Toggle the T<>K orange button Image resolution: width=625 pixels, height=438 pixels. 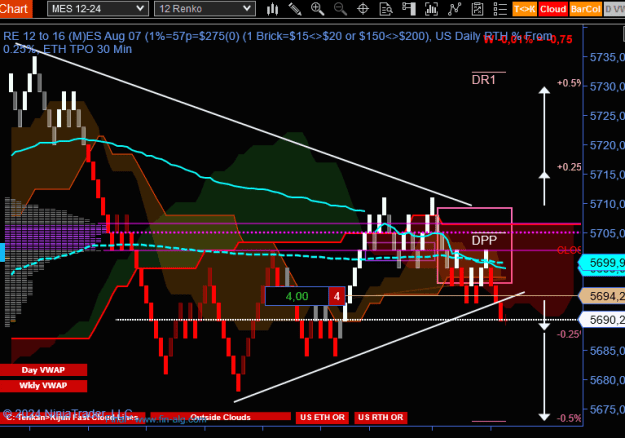coord(525,9)
